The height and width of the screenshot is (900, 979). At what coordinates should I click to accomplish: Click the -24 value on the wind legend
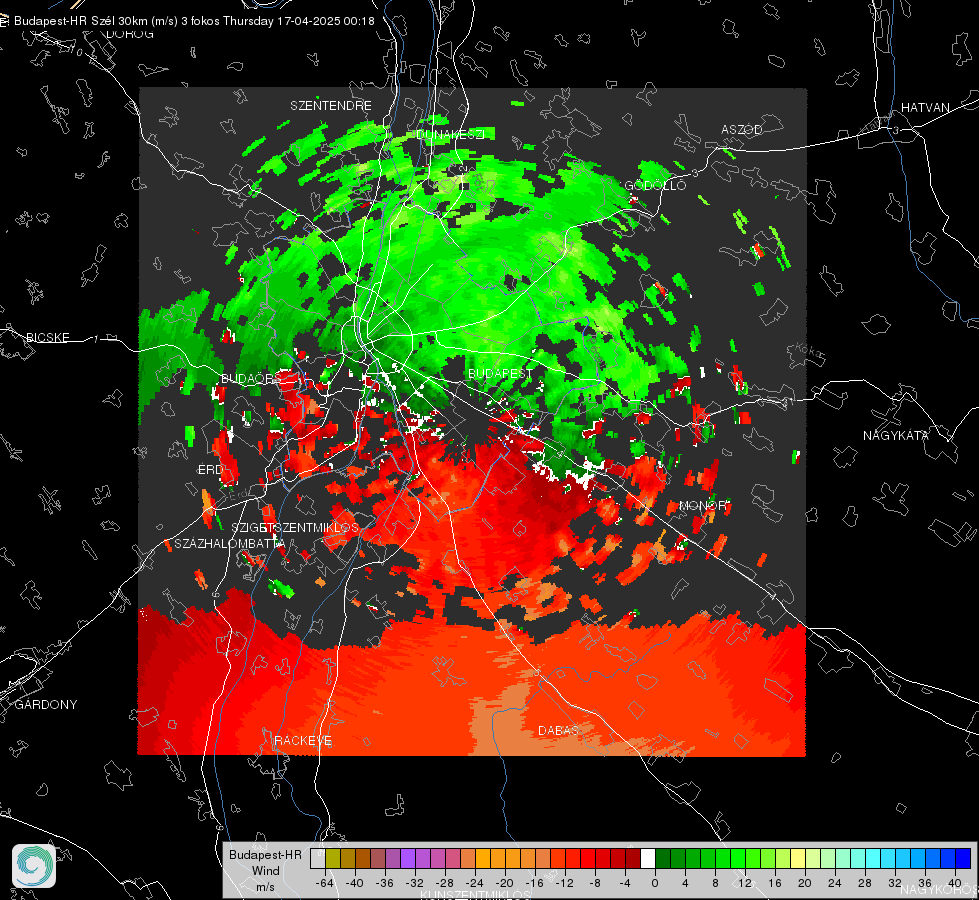coord(475,883)
